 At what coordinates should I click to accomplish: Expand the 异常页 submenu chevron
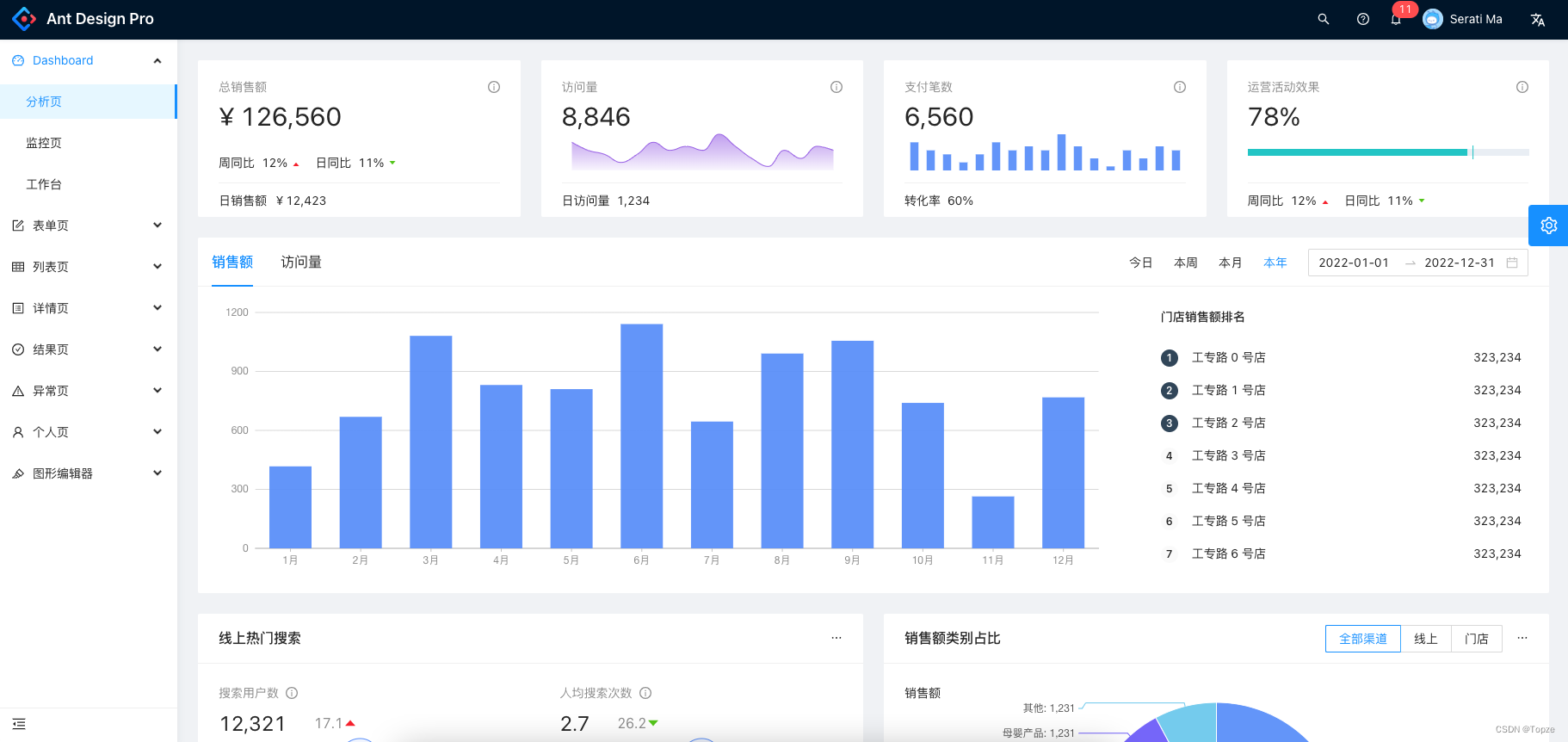pyautogui.click(x=157, y=391)
